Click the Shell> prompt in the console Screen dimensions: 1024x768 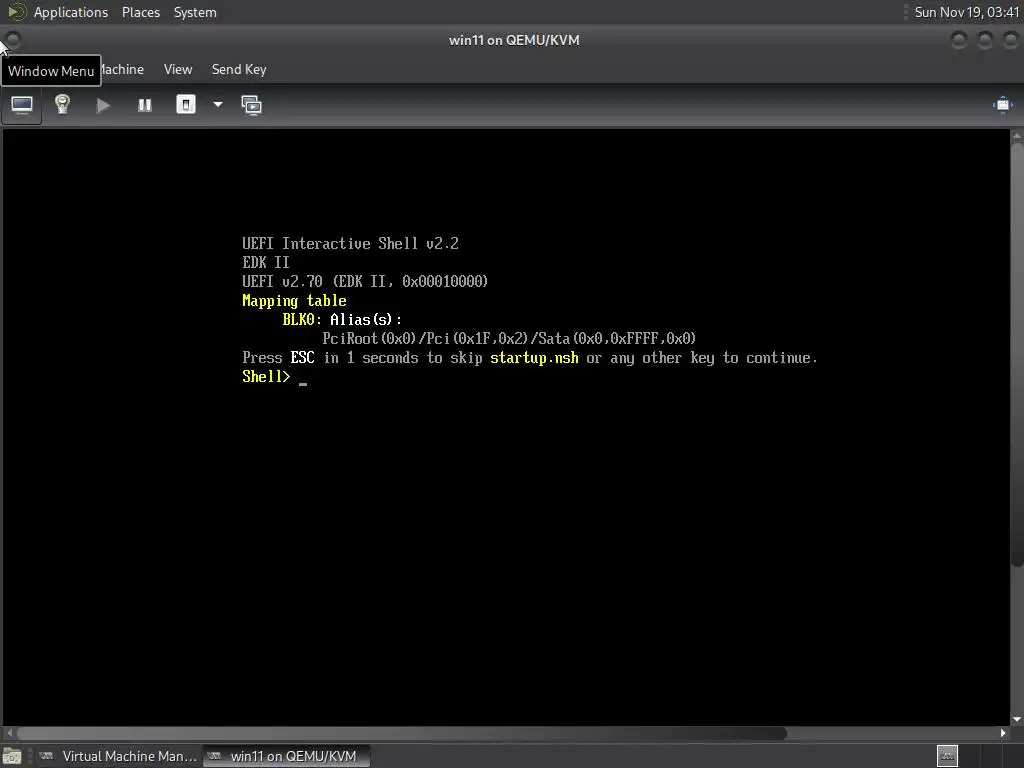(266, 377)
